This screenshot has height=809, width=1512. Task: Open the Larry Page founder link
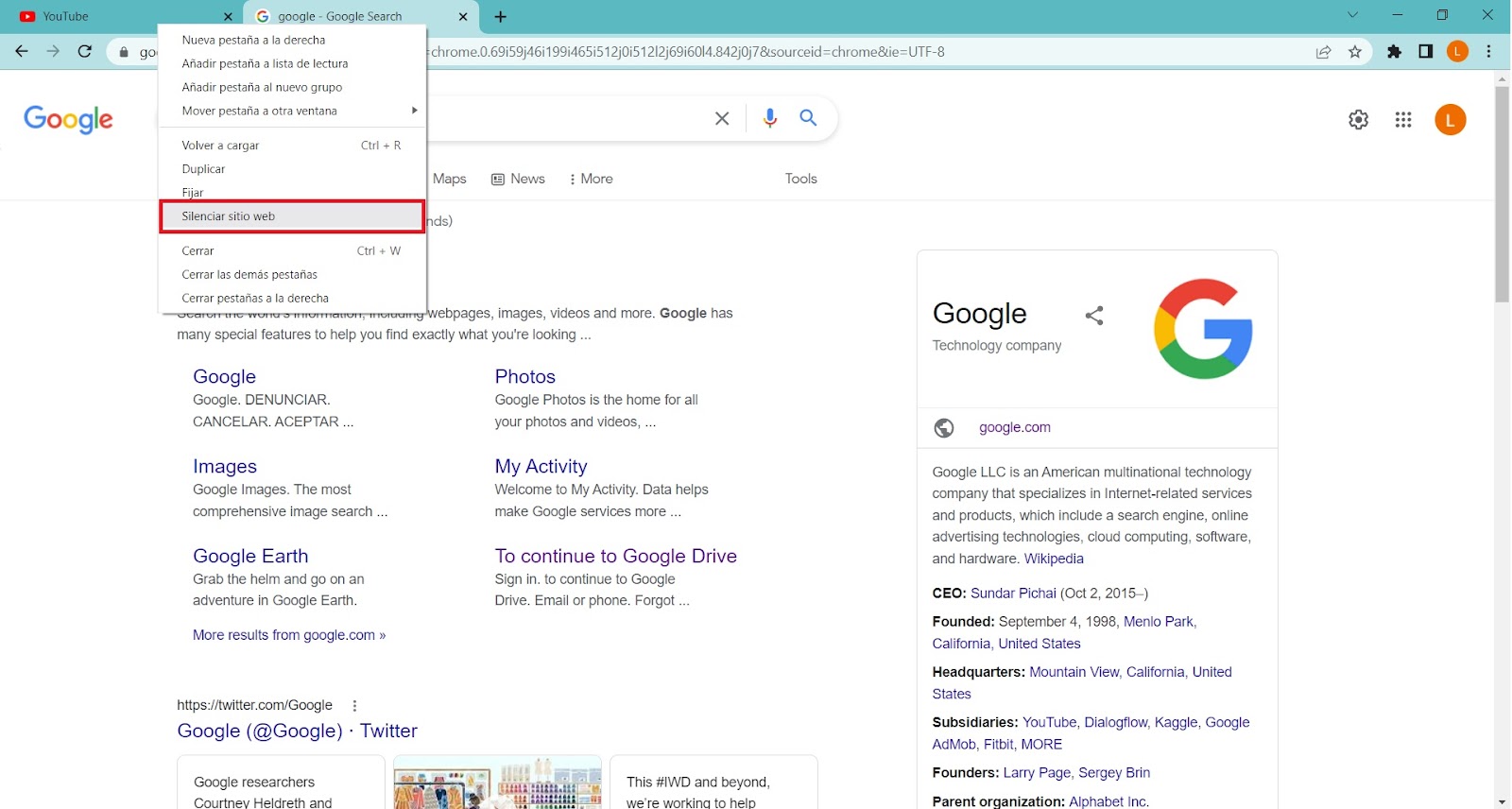(1037, 773)
